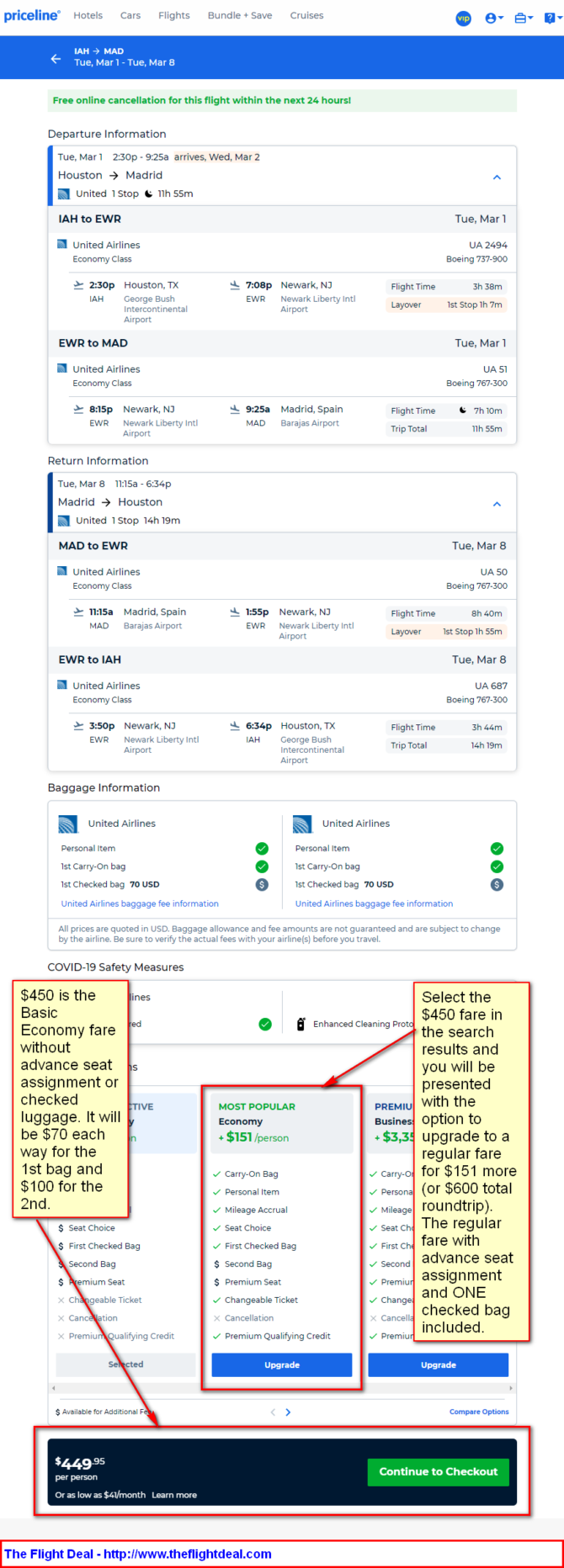Image resolution: width=564 pixels, height=1568 pixels.
Task: Open the account profile dropdown
Action: point(494,18)
